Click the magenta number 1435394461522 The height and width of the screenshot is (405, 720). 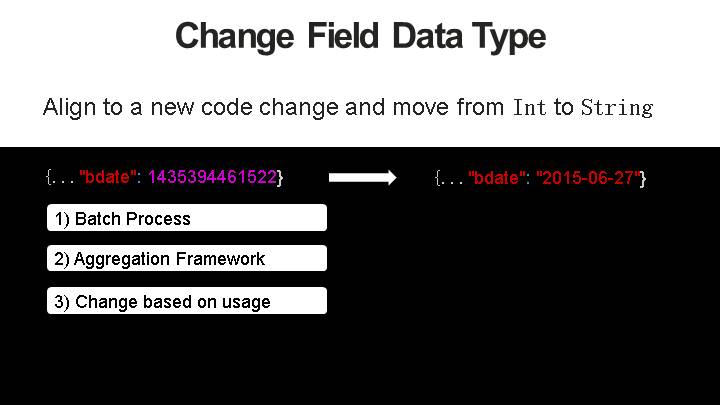coord(212,178)
